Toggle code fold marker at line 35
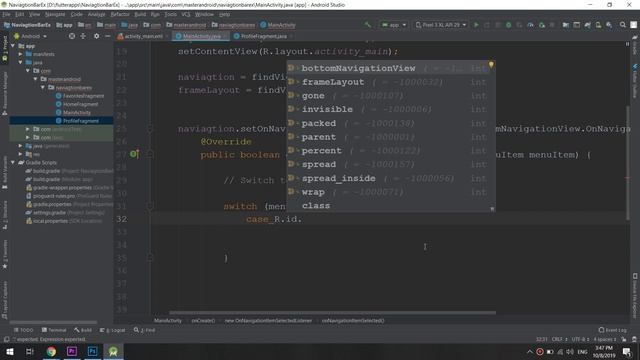 tap(150, 258)
